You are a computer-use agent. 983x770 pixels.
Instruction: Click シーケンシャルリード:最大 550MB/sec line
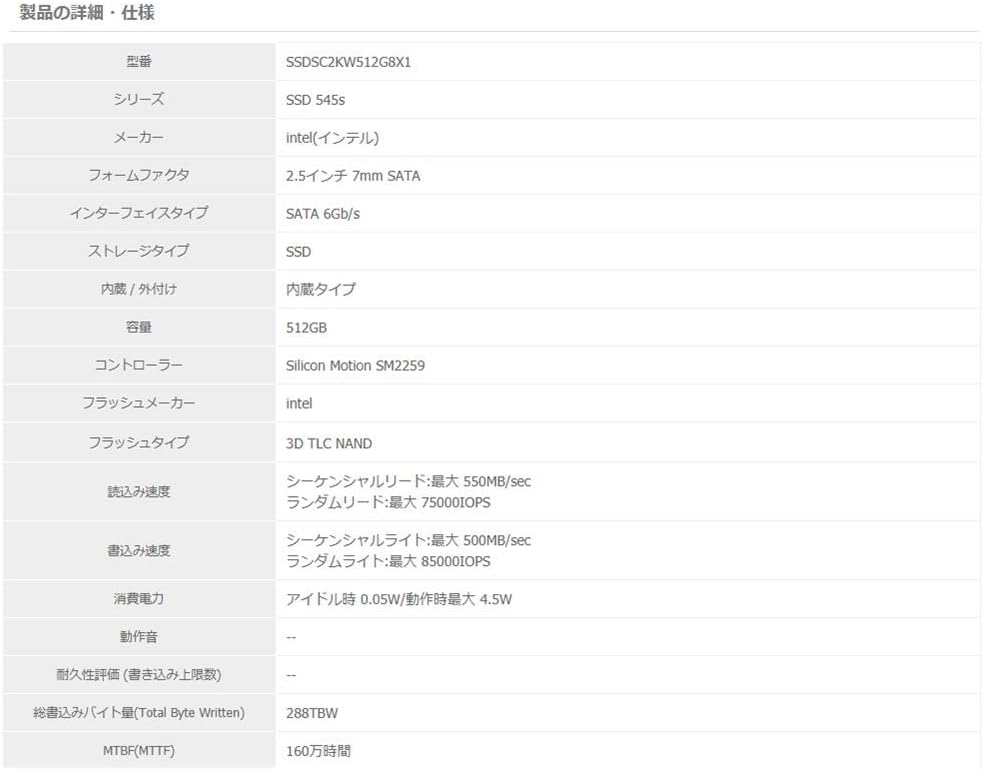tap(409, 482)
